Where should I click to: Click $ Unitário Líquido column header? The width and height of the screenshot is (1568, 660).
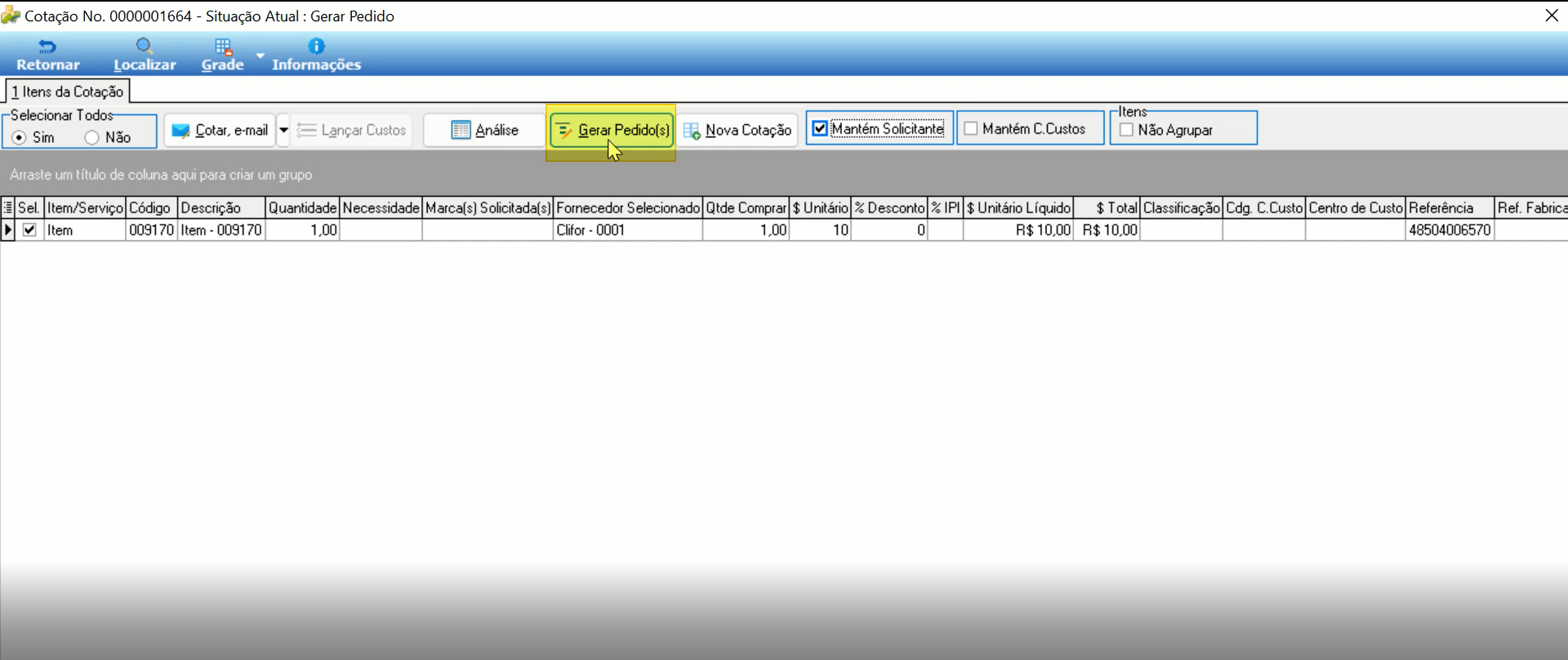pos(1018,208)
